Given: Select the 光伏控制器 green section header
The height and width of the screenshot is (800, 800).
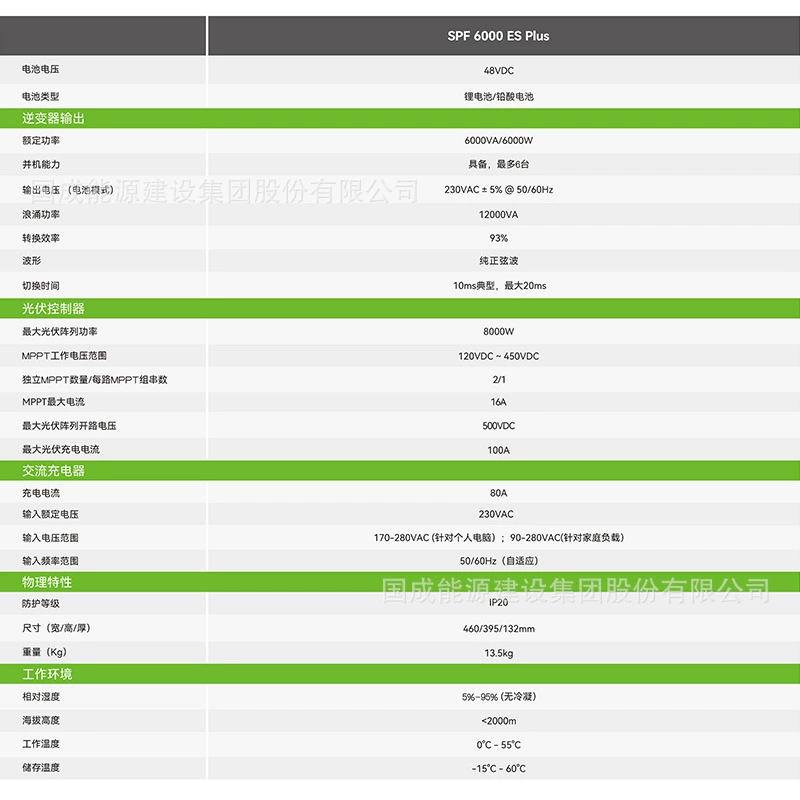Looking at the screenshot, I should (x=400, y=308).
